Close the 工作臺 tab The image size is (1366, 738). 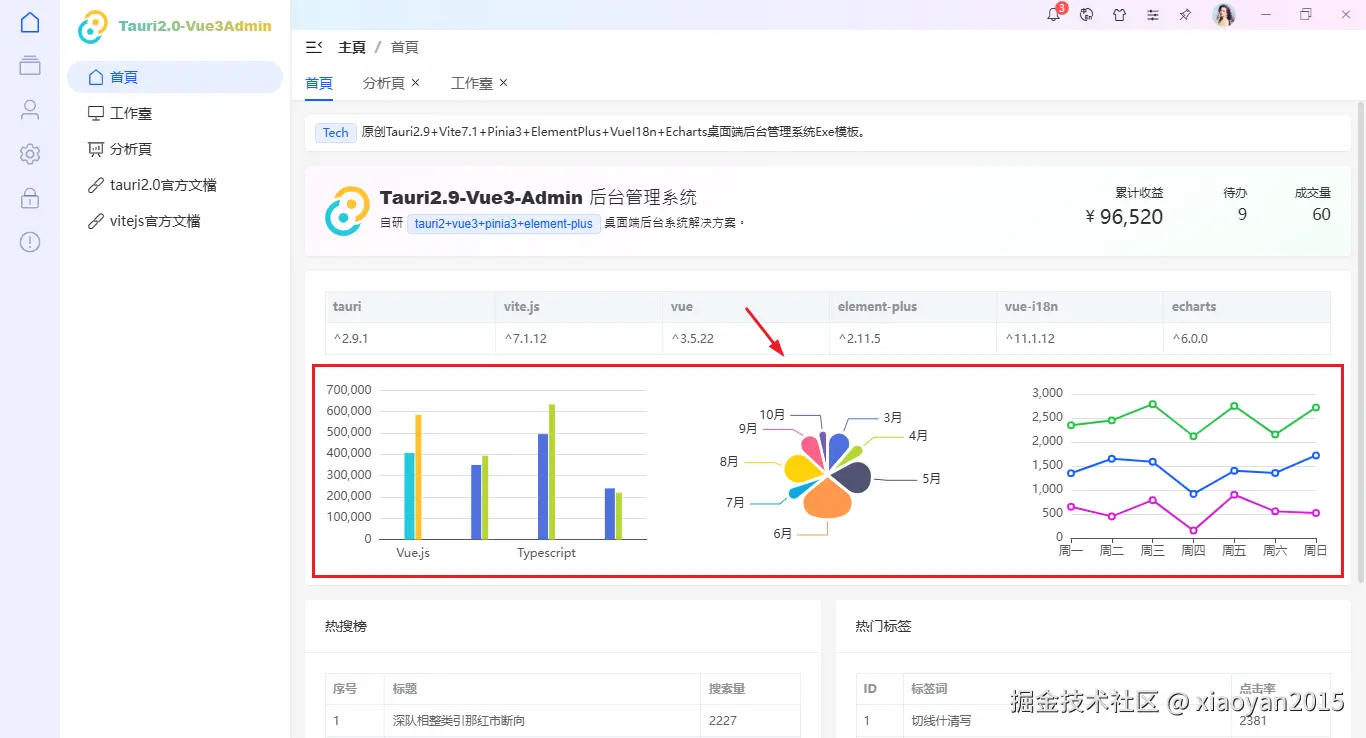tap(504, 82)
